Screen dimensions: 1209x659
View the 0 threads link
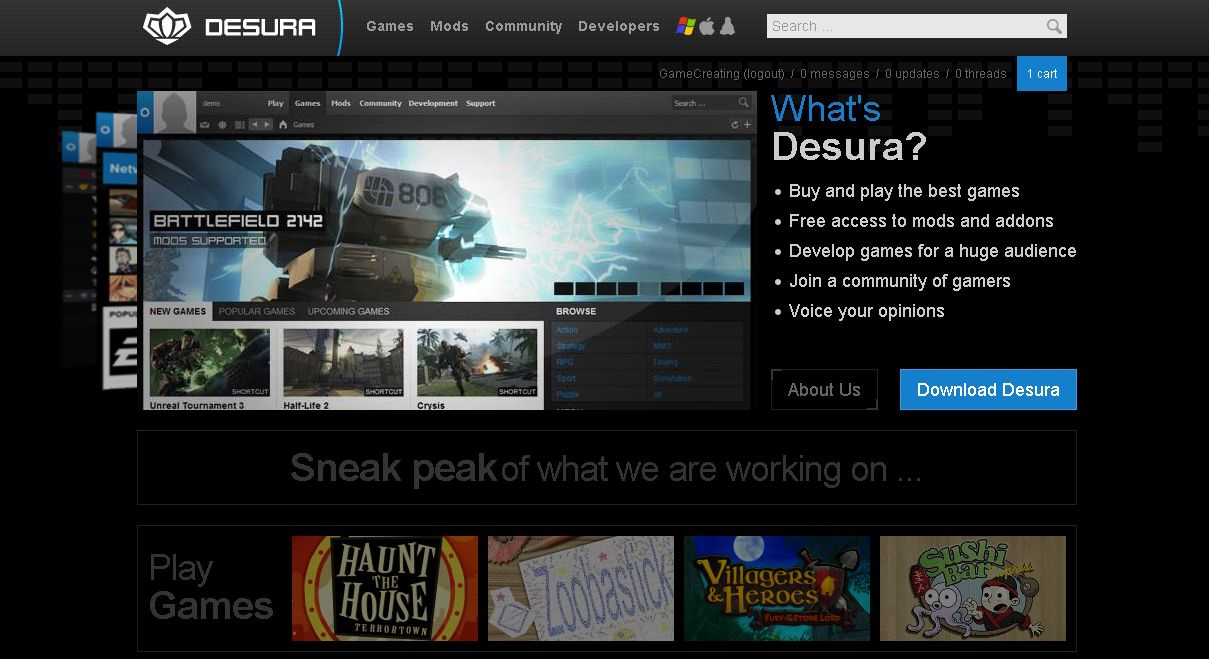pos(980,74)
